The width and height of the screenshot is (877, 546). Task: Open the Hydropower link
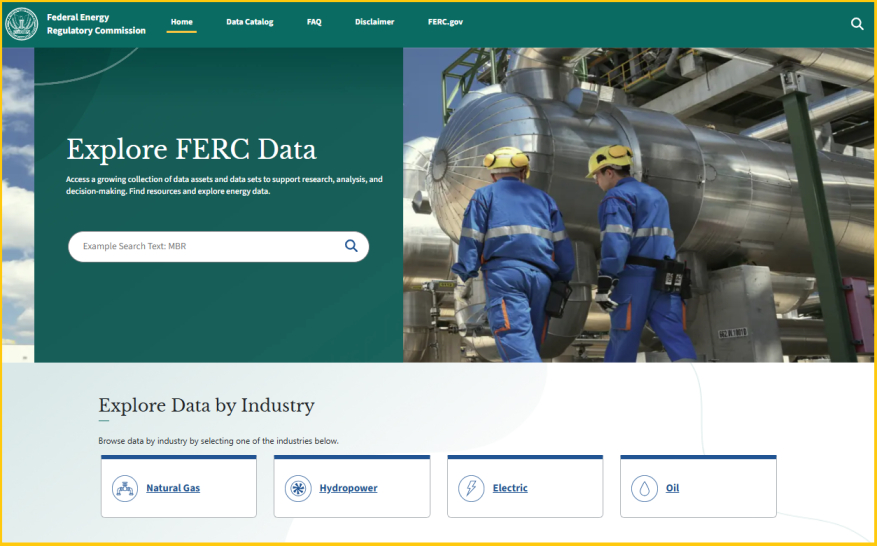point(348,488)
